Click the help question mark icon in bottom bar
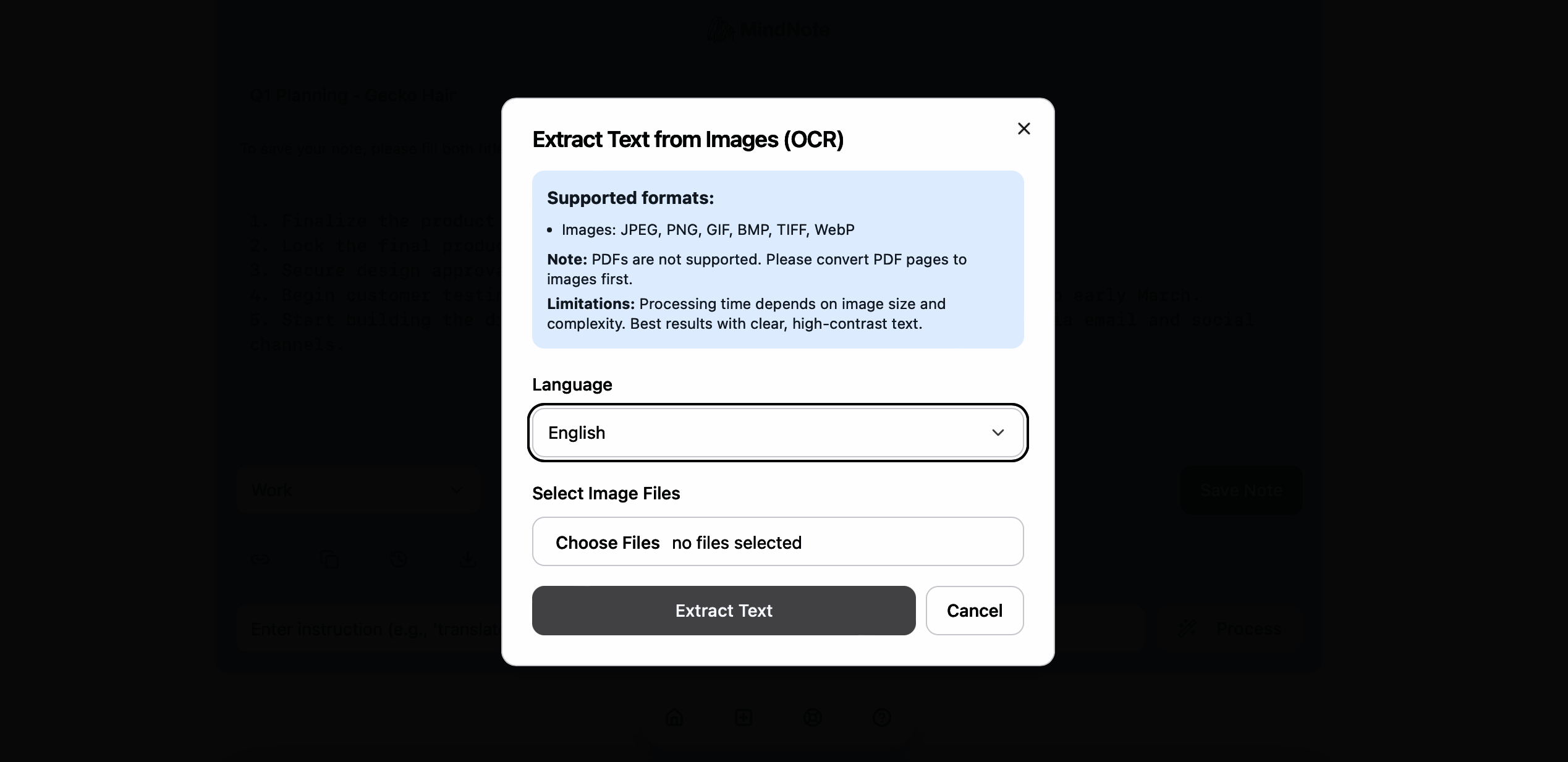 pos(882,718)
